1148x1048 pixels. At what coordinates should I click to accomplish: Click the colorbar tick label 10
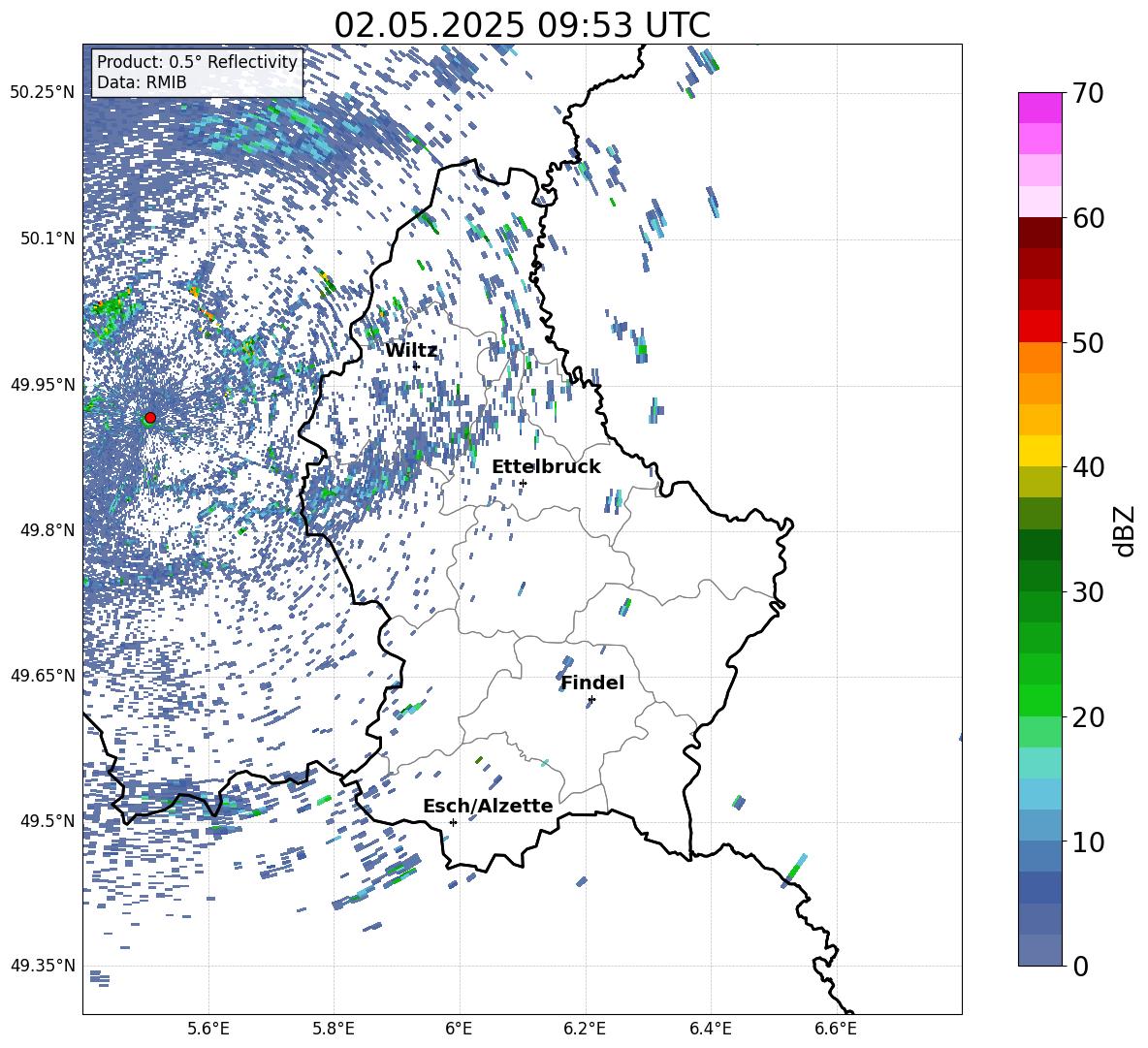(x=1089, y=842)
